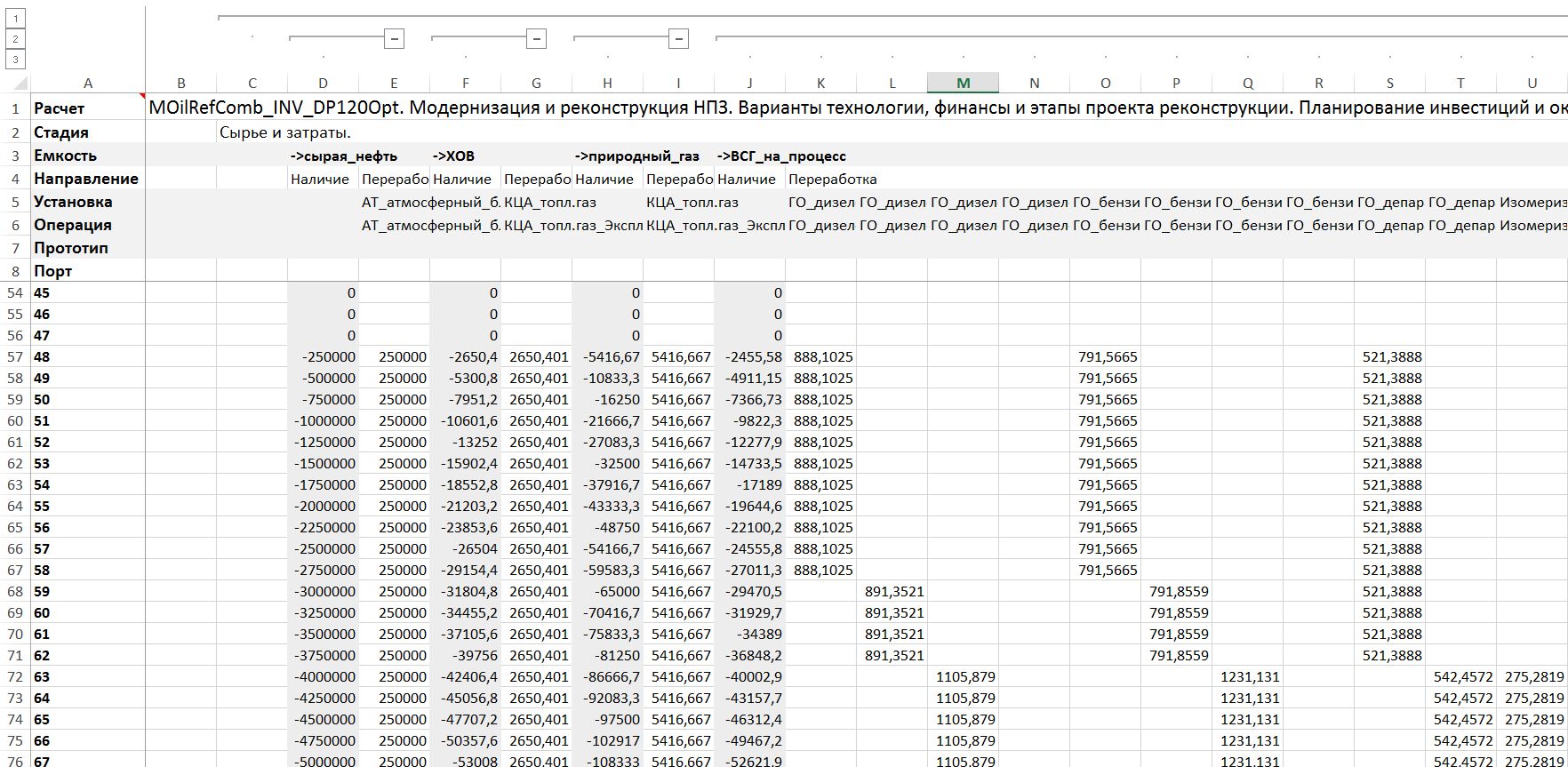Select column A header
The image size is (1568, 767).
tap(87, 83)
